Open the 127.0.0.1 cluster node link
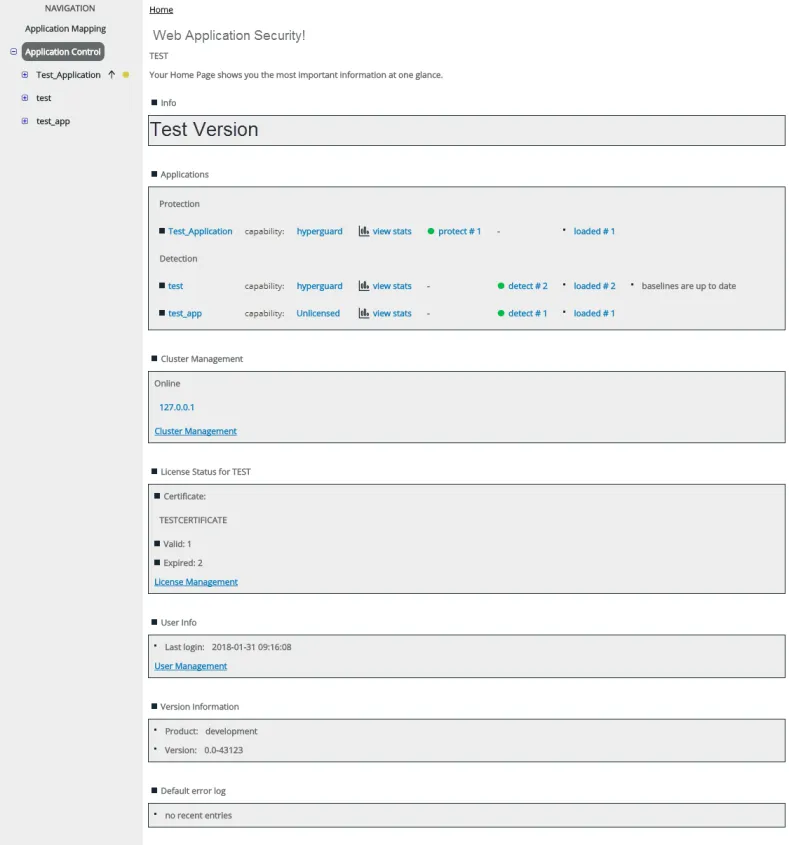The height and width of the screenshot is (845, 789). [x=177, y=407]
